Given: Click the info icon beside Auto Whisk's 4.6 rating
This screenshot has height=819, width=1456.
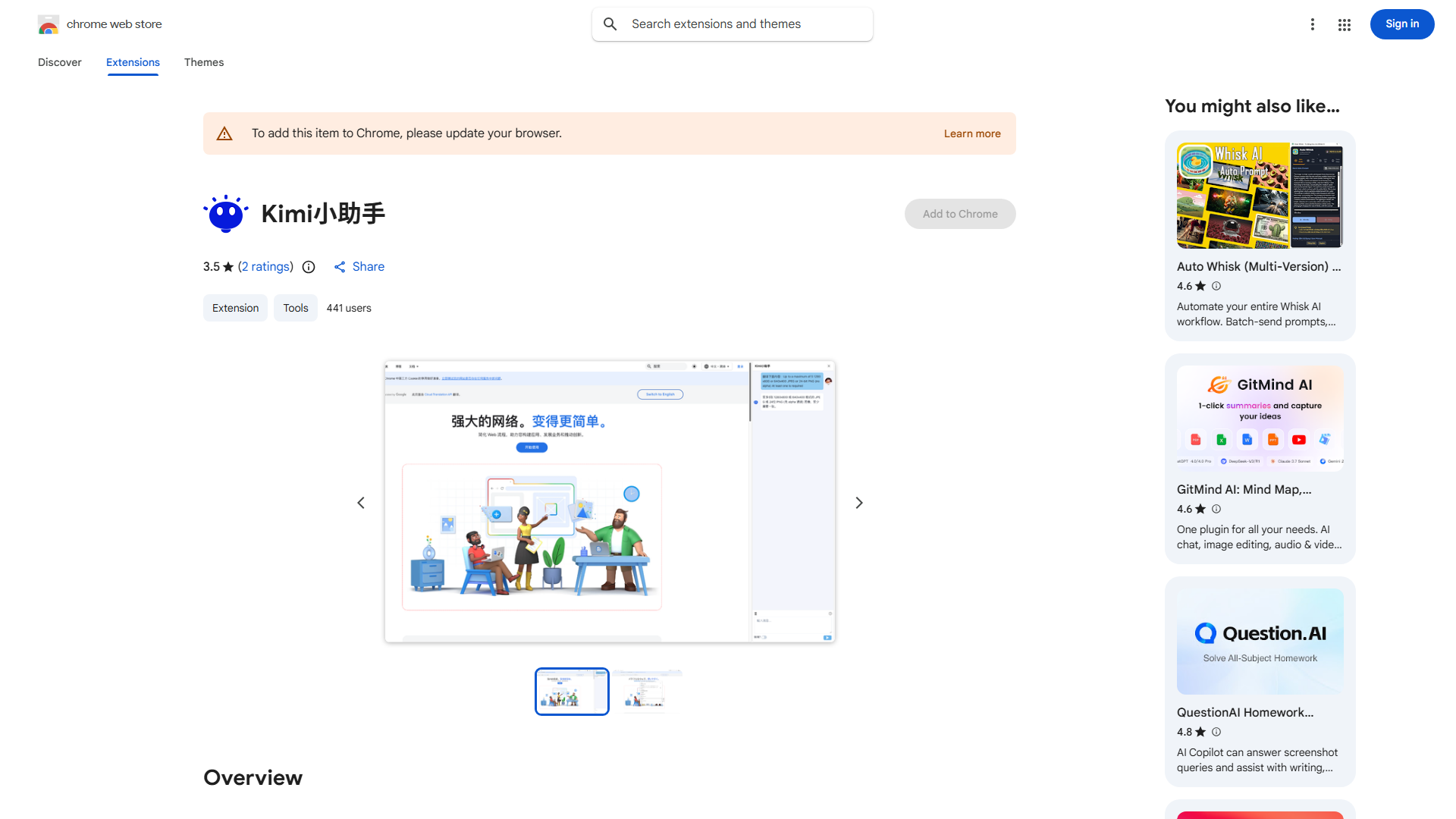Looking at the screenshot, I should coord(1216,286).
